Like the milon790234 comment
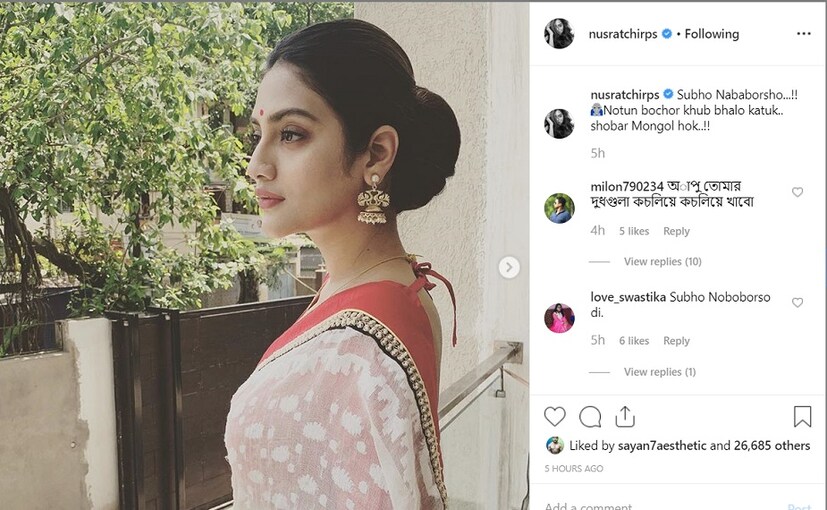The image size is (827, 510). point(797,192)
